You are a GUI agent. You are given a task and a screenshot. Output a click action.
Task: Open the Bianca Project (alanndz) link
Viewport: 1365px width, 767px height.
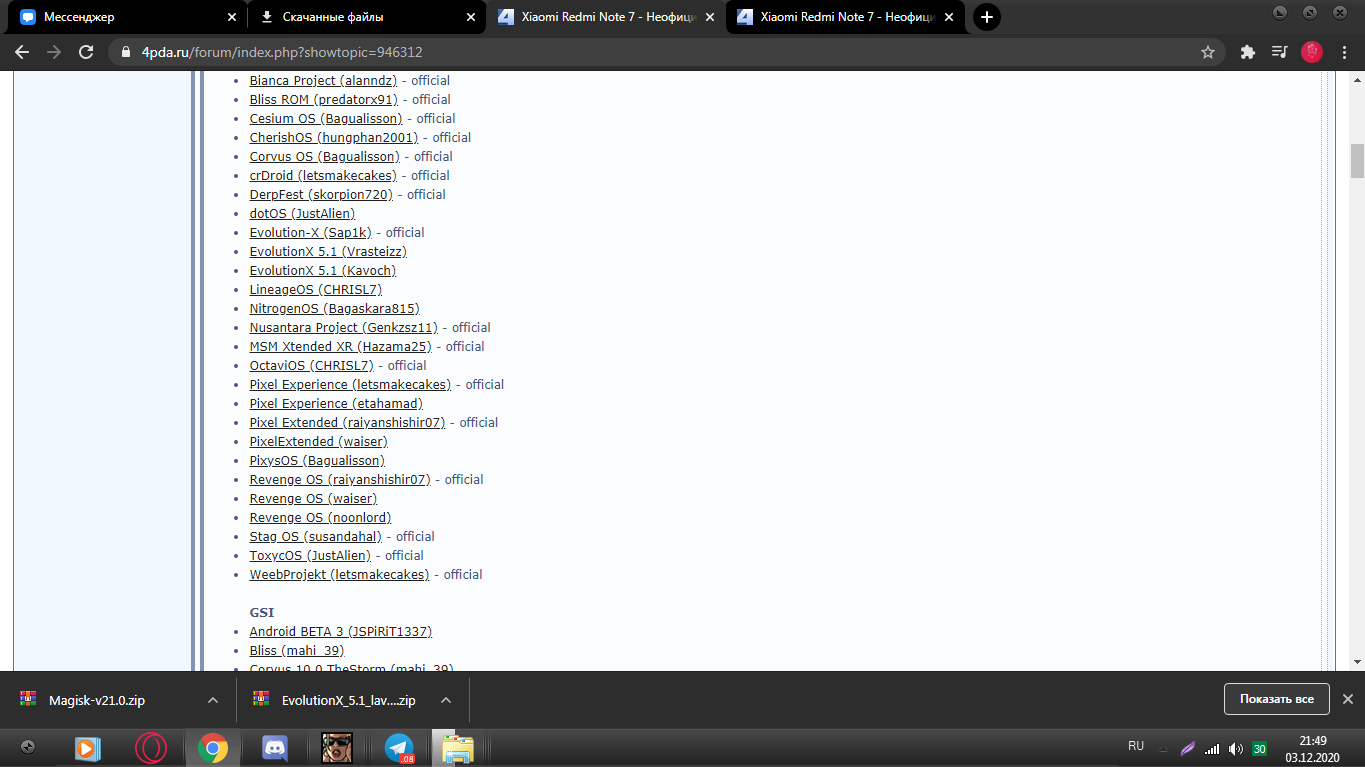(323, 81)
